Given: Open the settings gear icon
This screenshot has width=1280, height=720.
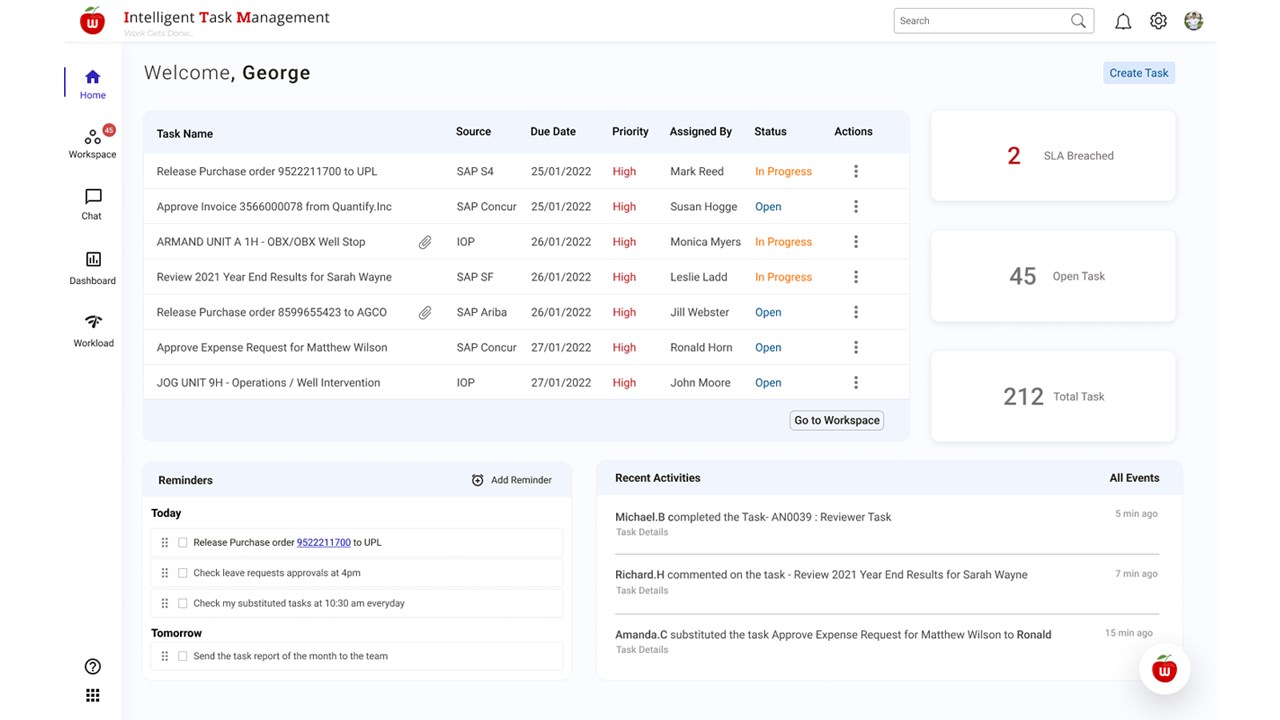Looking at the screenshot, I should click(1158, 21).
